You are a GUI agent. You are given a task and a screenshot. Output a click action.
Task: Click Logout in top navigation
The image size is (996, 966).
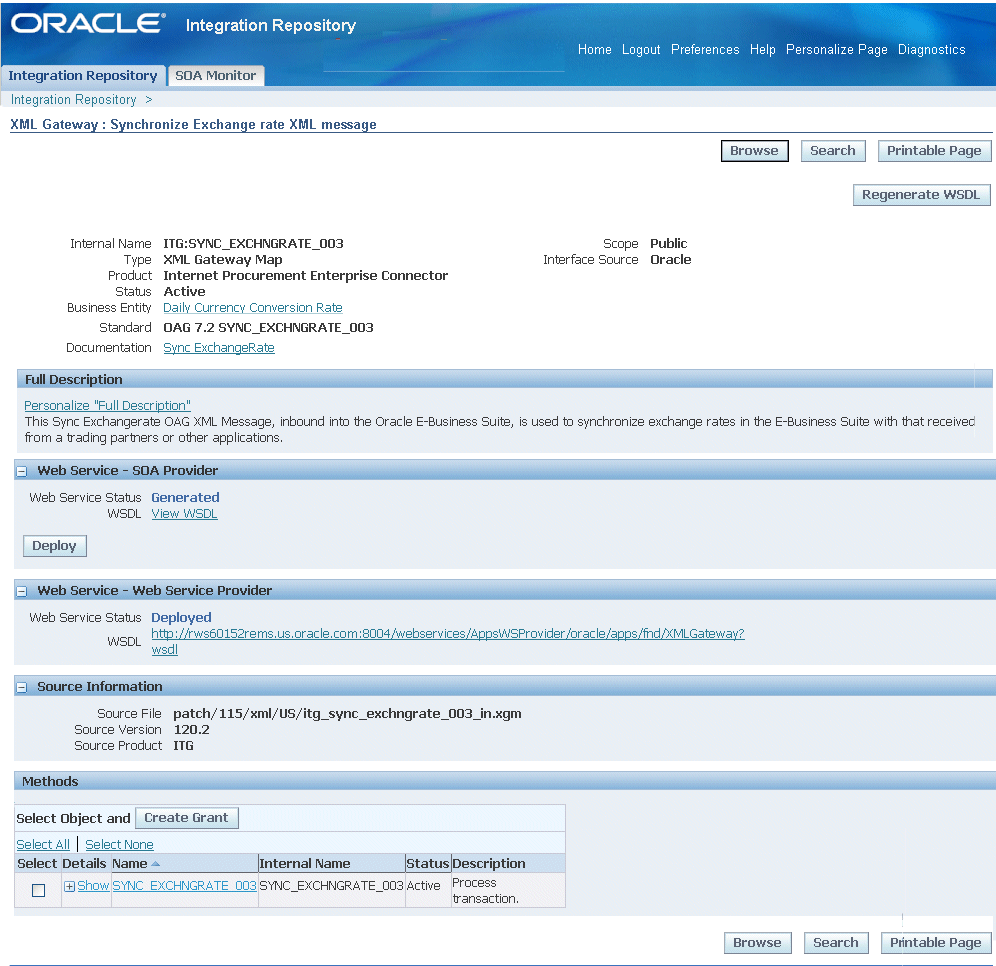(x=641, y=50)
